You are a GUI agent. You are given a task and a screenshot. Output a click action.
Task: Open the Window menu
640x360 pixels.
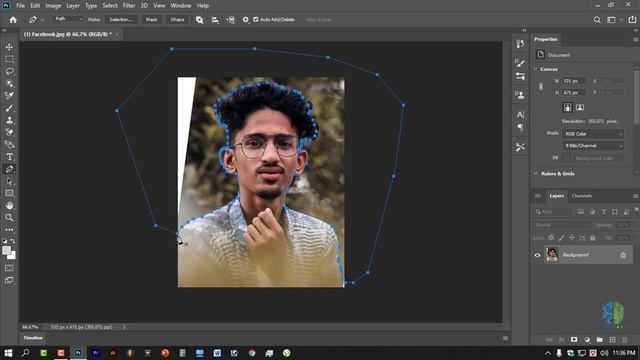(x=181, y=6)
